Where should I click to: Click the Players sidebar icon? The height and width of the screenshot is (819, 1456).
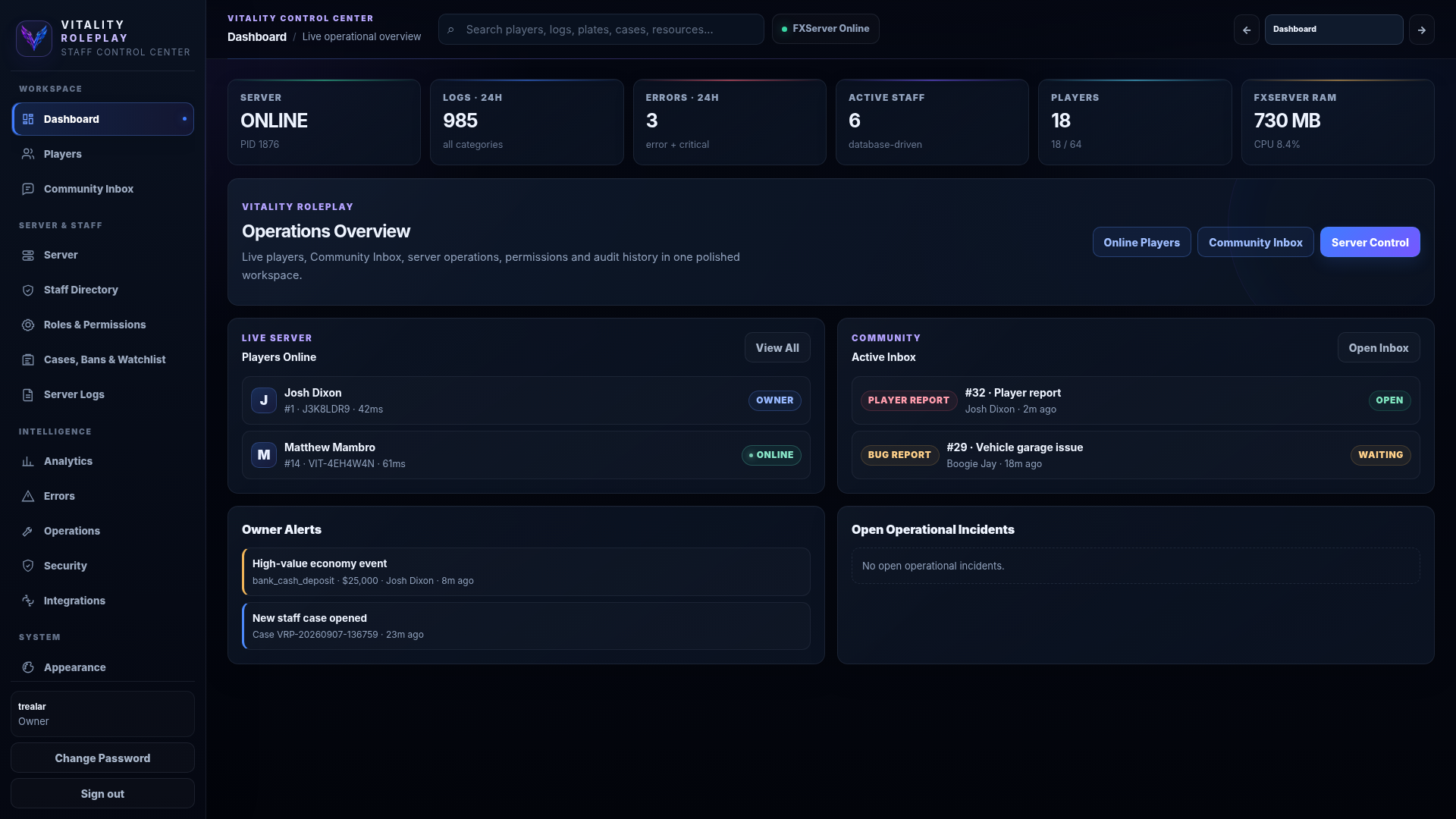coord(28,154)
